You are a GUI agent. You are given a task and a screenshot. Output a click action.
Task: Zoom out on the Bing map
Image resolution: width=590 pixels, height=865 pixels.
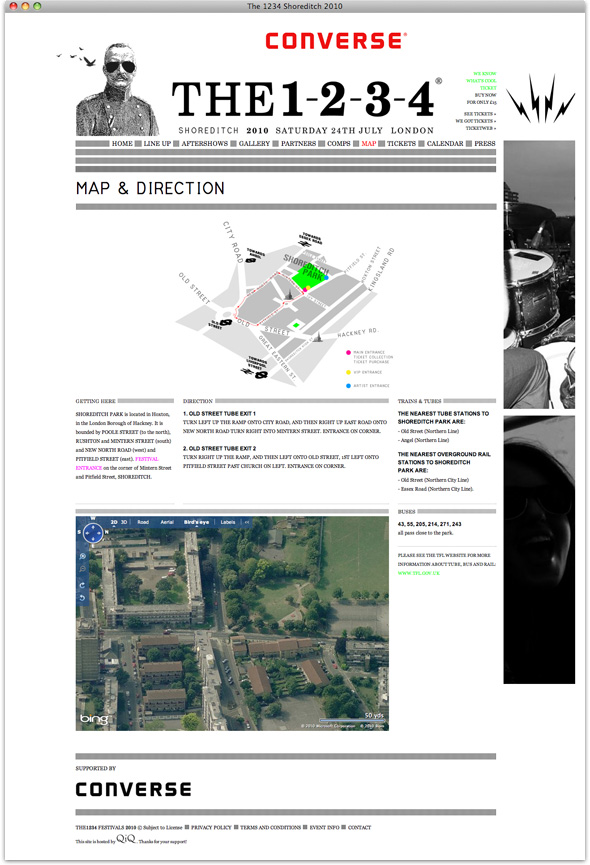coord(83,569)
